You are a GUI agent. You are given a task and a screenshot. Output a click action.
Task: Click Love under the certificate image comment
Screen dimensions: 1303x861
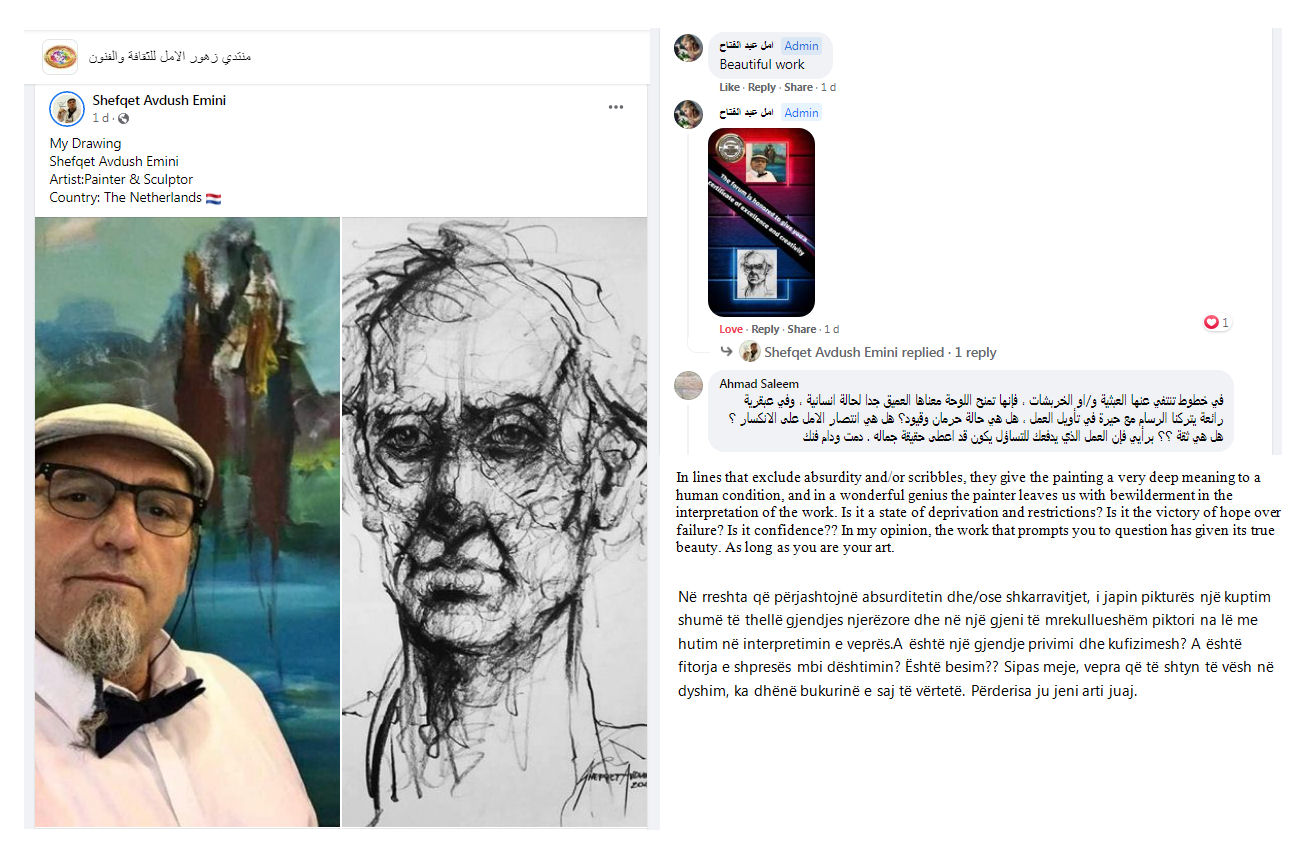click(x=731, y=329)
